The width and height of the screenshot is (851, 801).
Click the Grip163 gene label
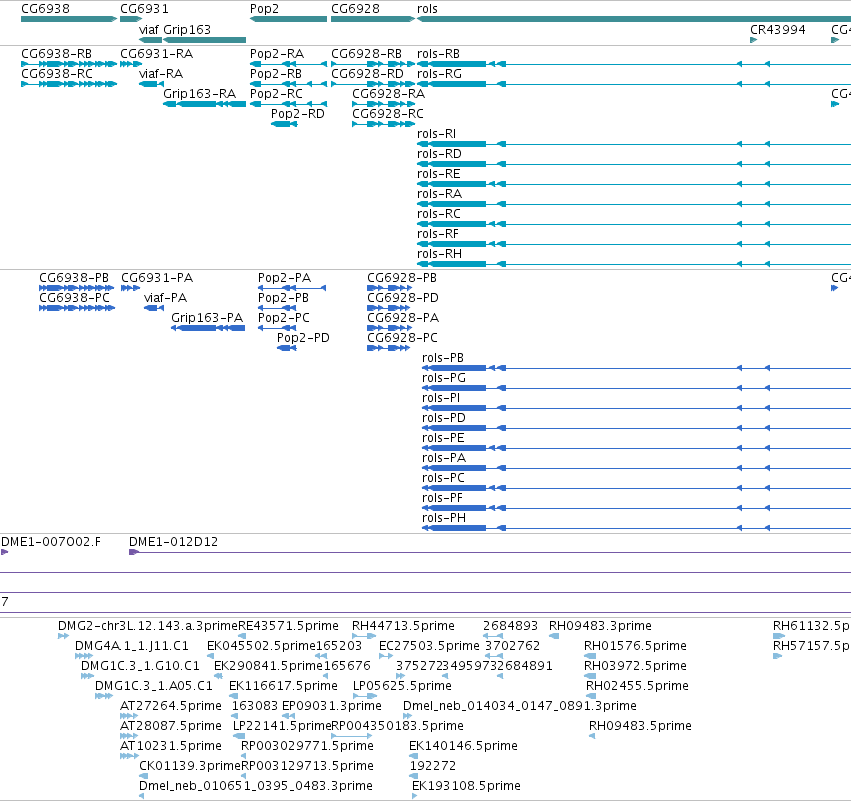click(187, 29)
